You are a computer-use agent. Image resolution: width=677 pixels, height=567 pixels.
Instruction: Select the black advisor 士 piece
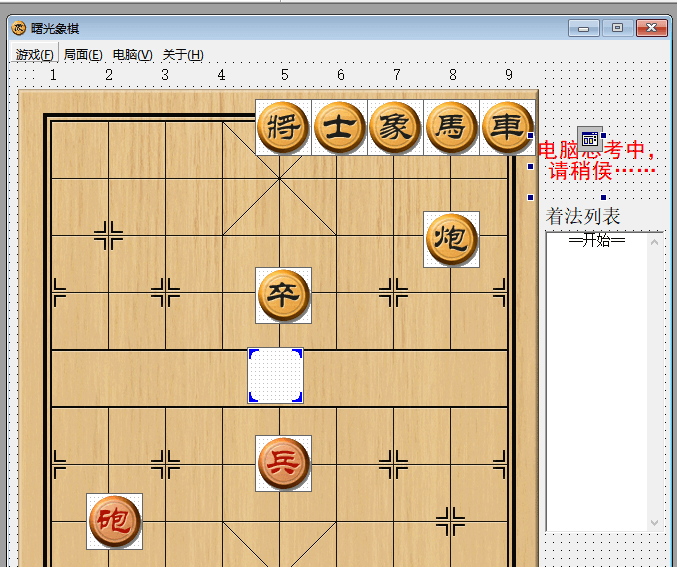click(339, 127)
